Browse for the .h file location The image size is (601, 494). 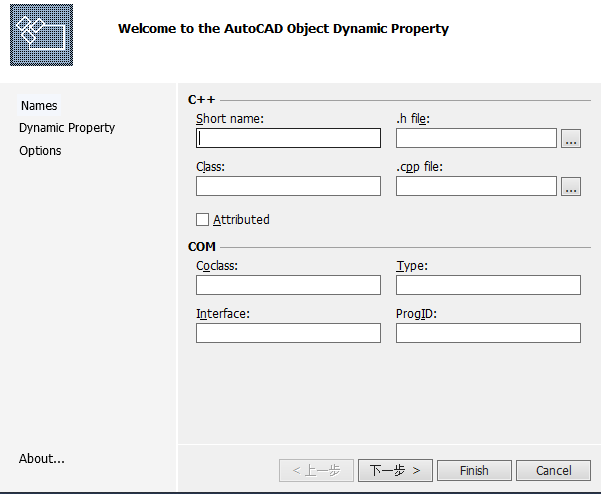tap(571, 138)
